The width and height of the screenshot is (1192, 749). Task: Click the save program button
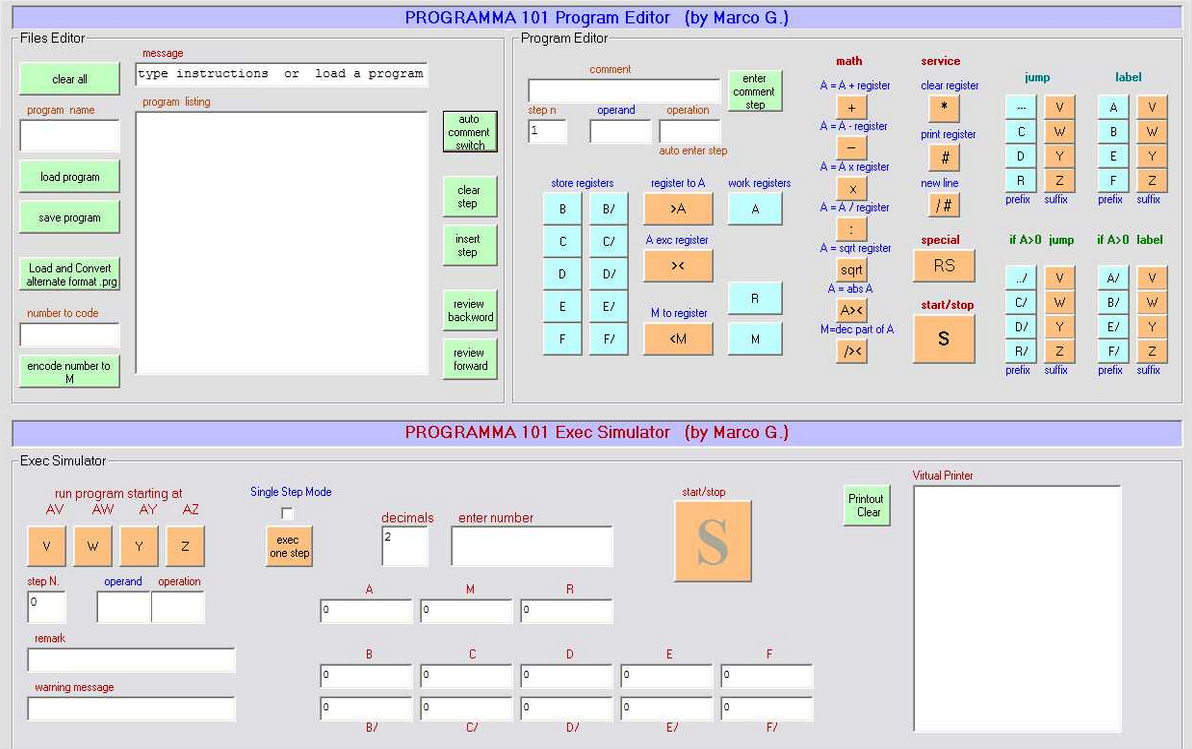70,217
